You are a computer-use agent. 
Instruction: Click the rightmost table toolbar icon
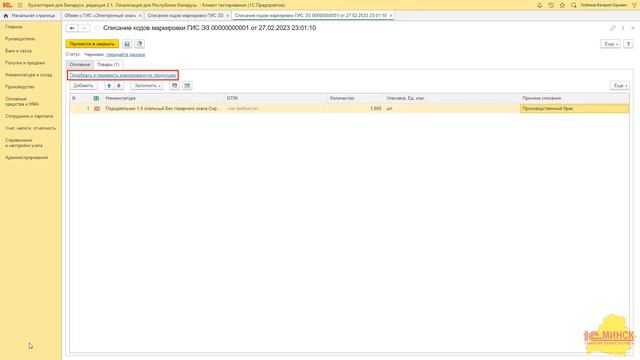pyautogui.click(x=187, y=86)
